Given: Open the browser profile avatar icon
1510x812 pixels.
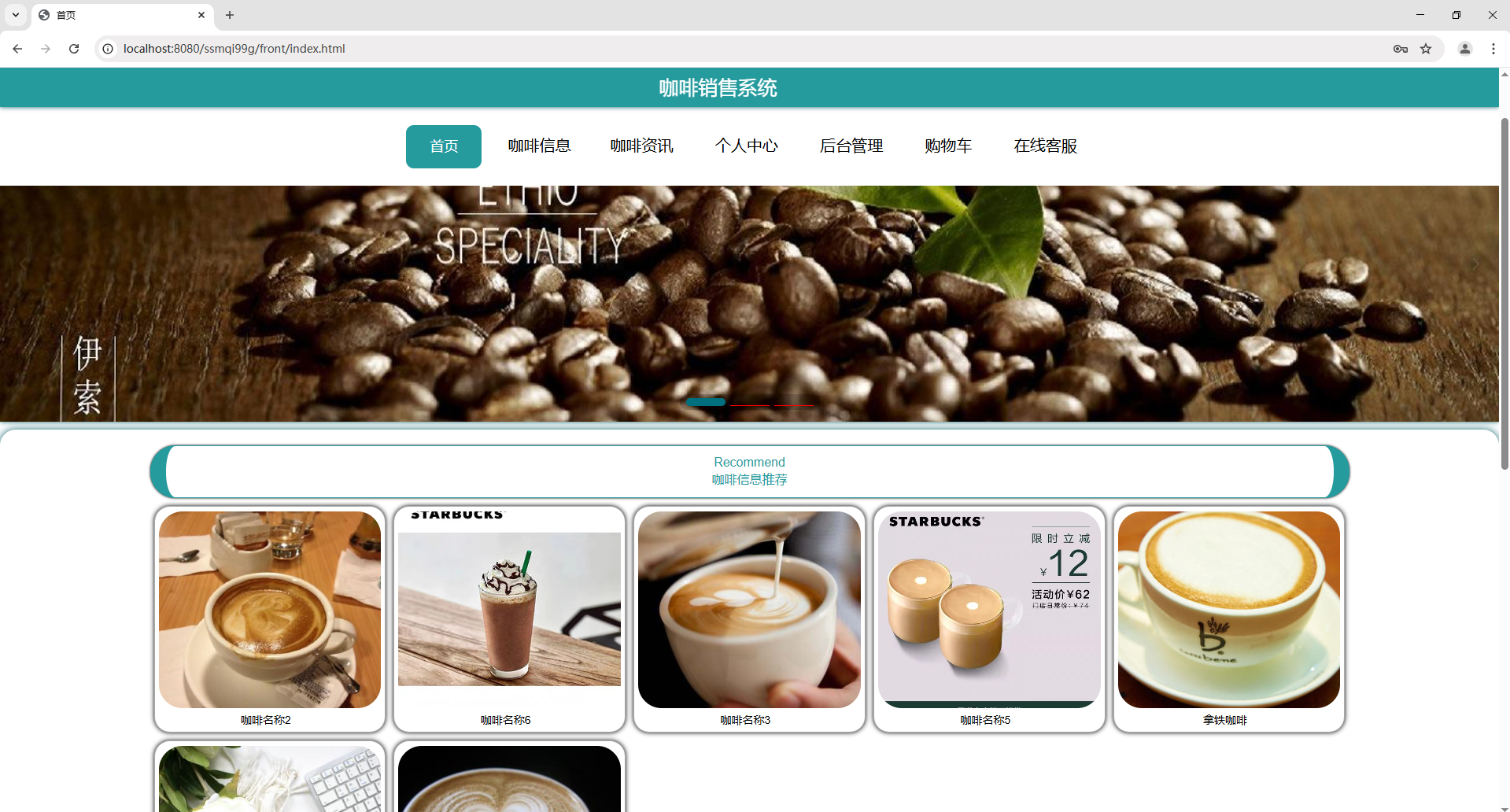Looking at the screenshot, I should 1465,49.
